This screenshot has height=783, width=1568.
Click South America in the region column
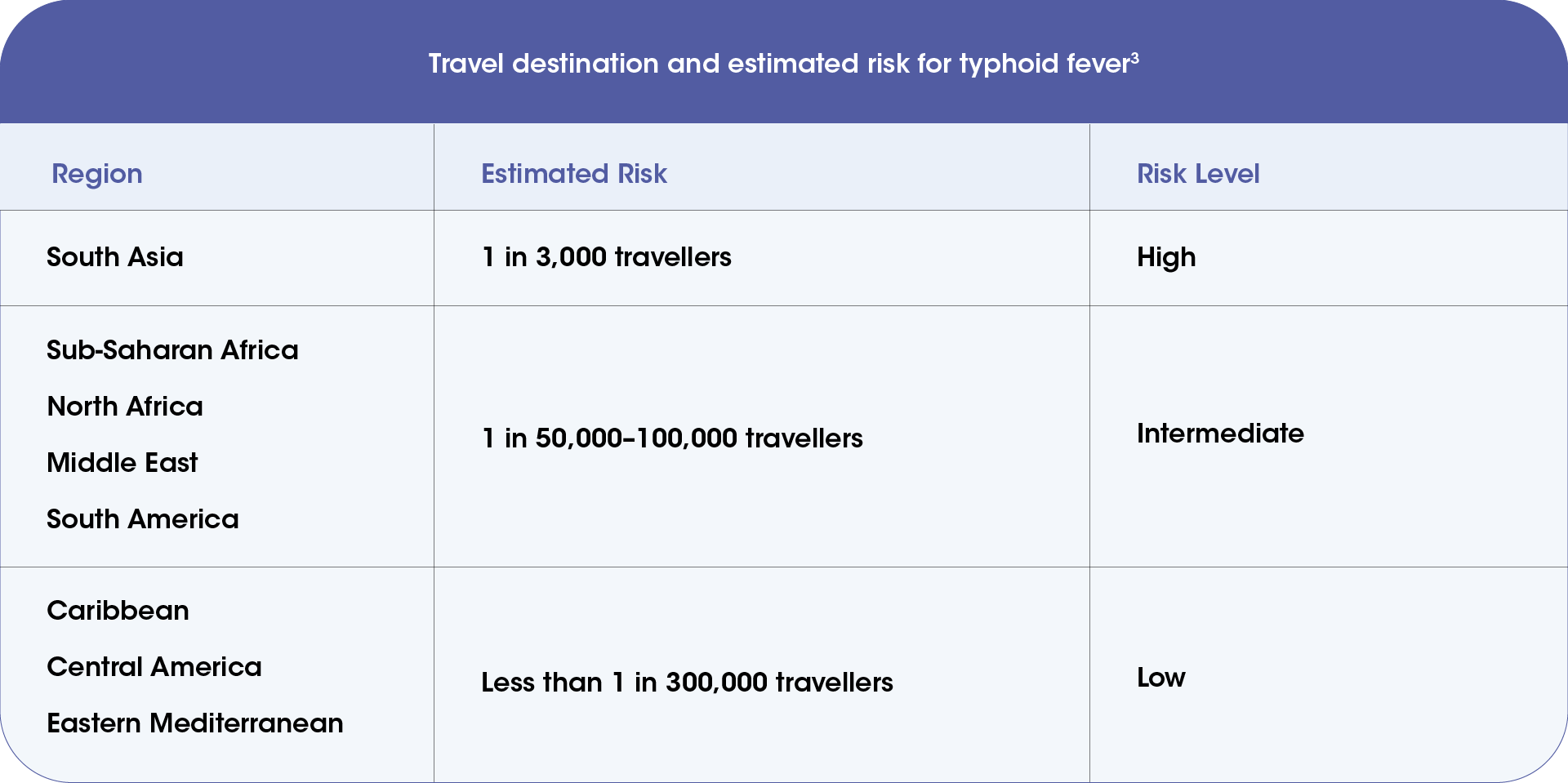point(143,519)
